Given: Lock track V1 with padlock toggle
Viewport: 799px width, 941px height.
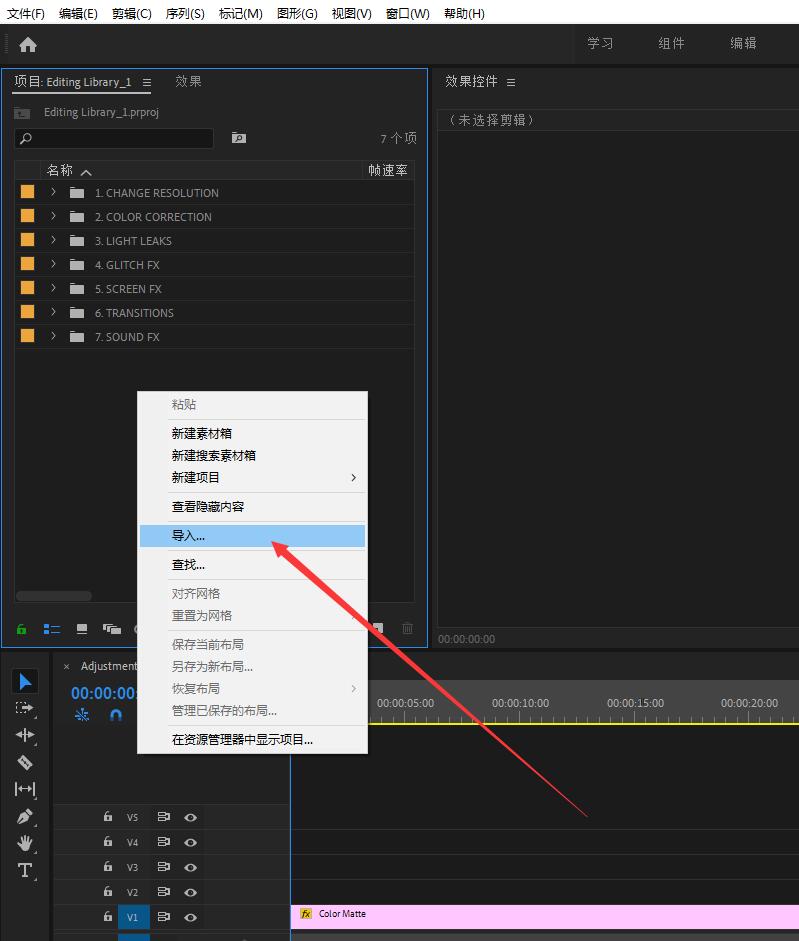Looking at the screenshot, I should [107, 916].
